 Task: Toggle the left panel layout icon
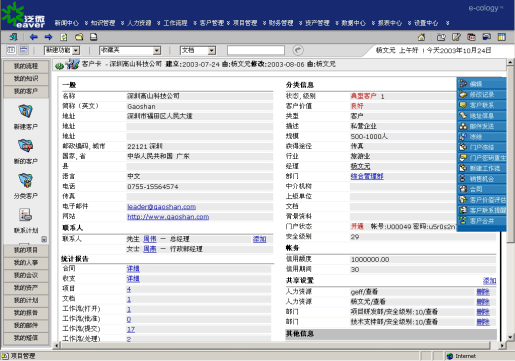(11, 50)
